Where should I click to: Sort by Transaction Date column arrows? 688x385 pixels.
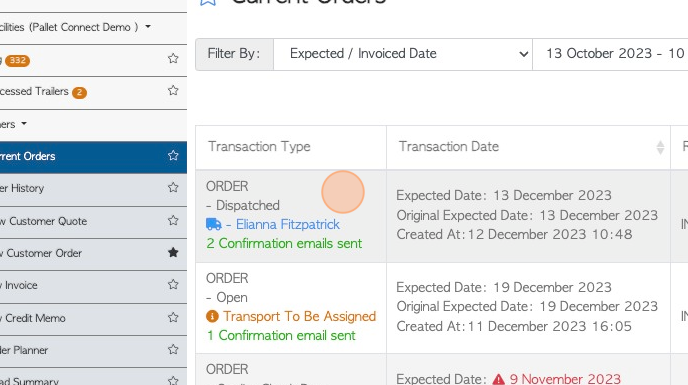click(660, 148)
